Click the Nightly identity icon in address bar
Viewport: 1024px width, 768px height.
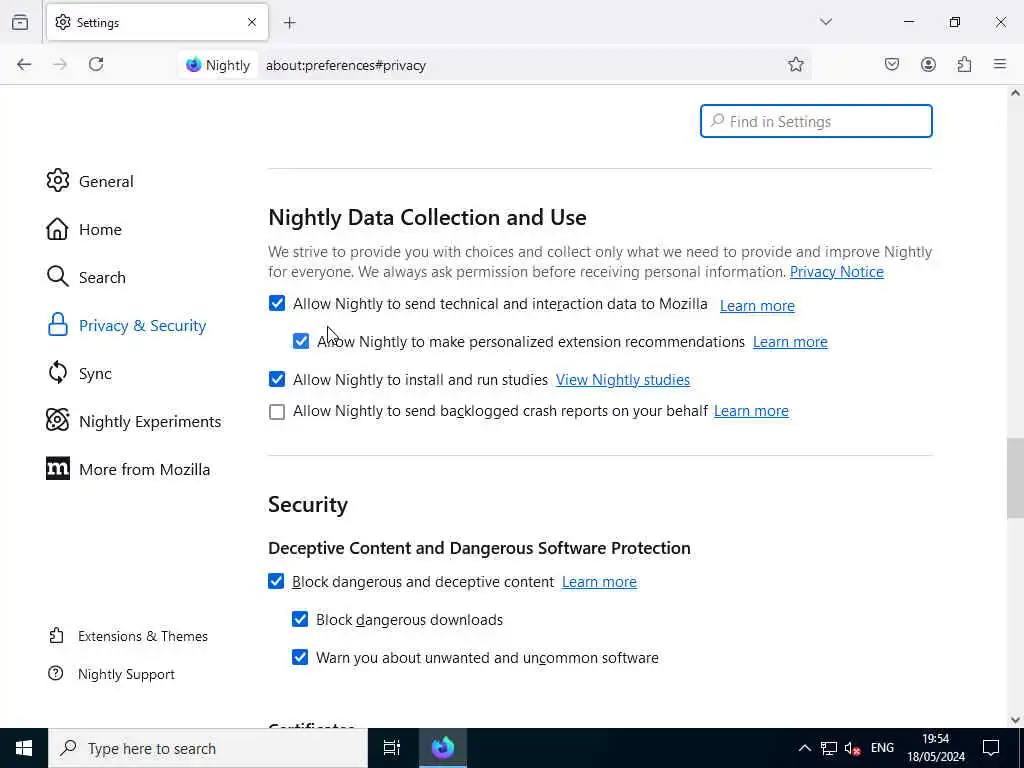[218, 65]
